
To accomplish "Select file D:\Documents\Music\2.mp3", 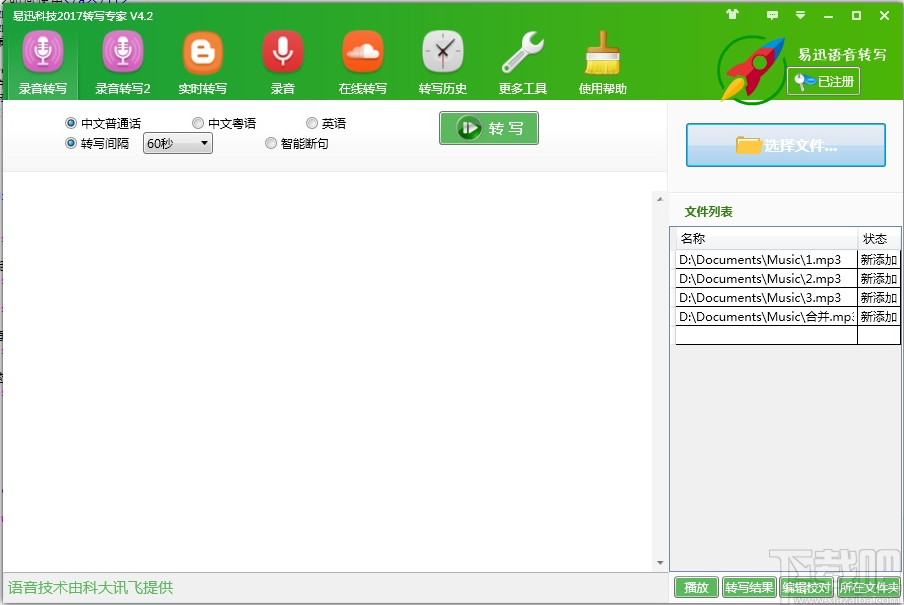I will tap(766, 279).
